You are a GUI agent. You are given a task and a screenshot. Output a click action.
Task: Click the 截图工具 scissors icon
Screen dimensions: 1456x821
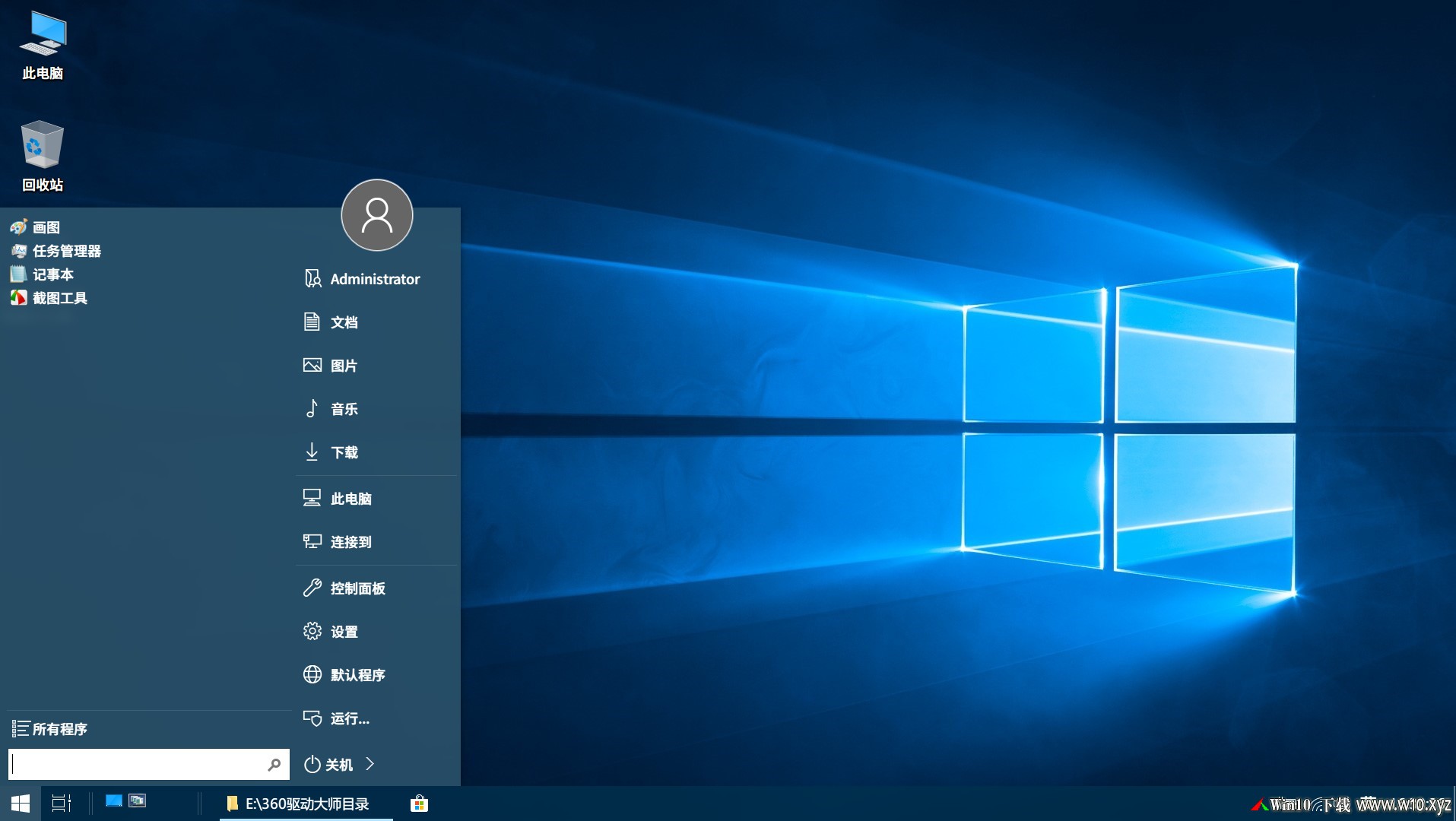(x=19, y=298)
